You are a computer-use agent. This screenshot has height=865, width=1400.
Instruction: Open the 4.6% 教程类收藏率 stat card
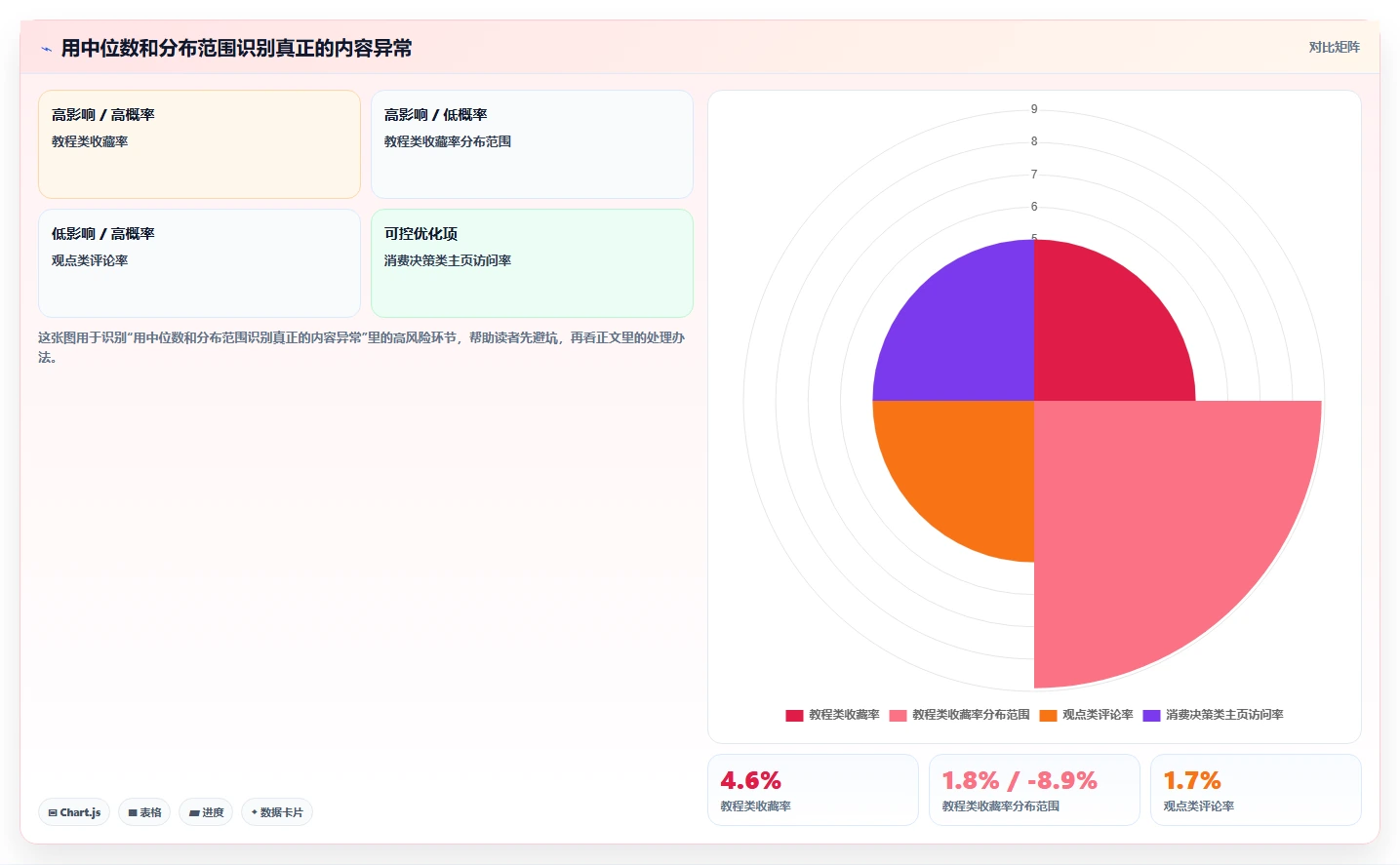[x=813, y=790]
